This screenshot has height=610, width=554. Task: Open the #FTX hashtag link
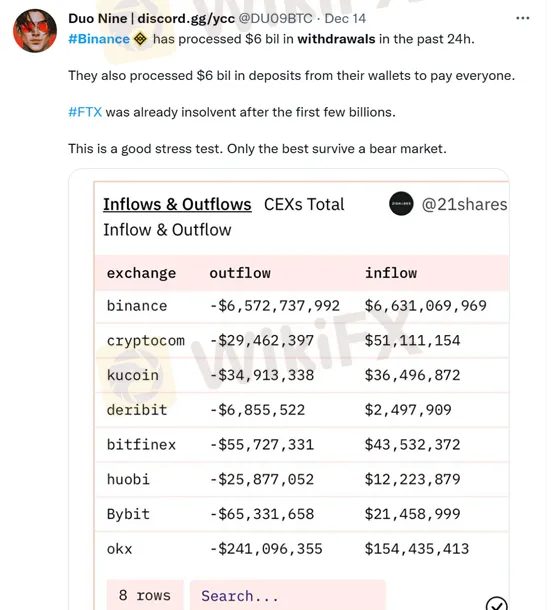[x=85, y=112]
